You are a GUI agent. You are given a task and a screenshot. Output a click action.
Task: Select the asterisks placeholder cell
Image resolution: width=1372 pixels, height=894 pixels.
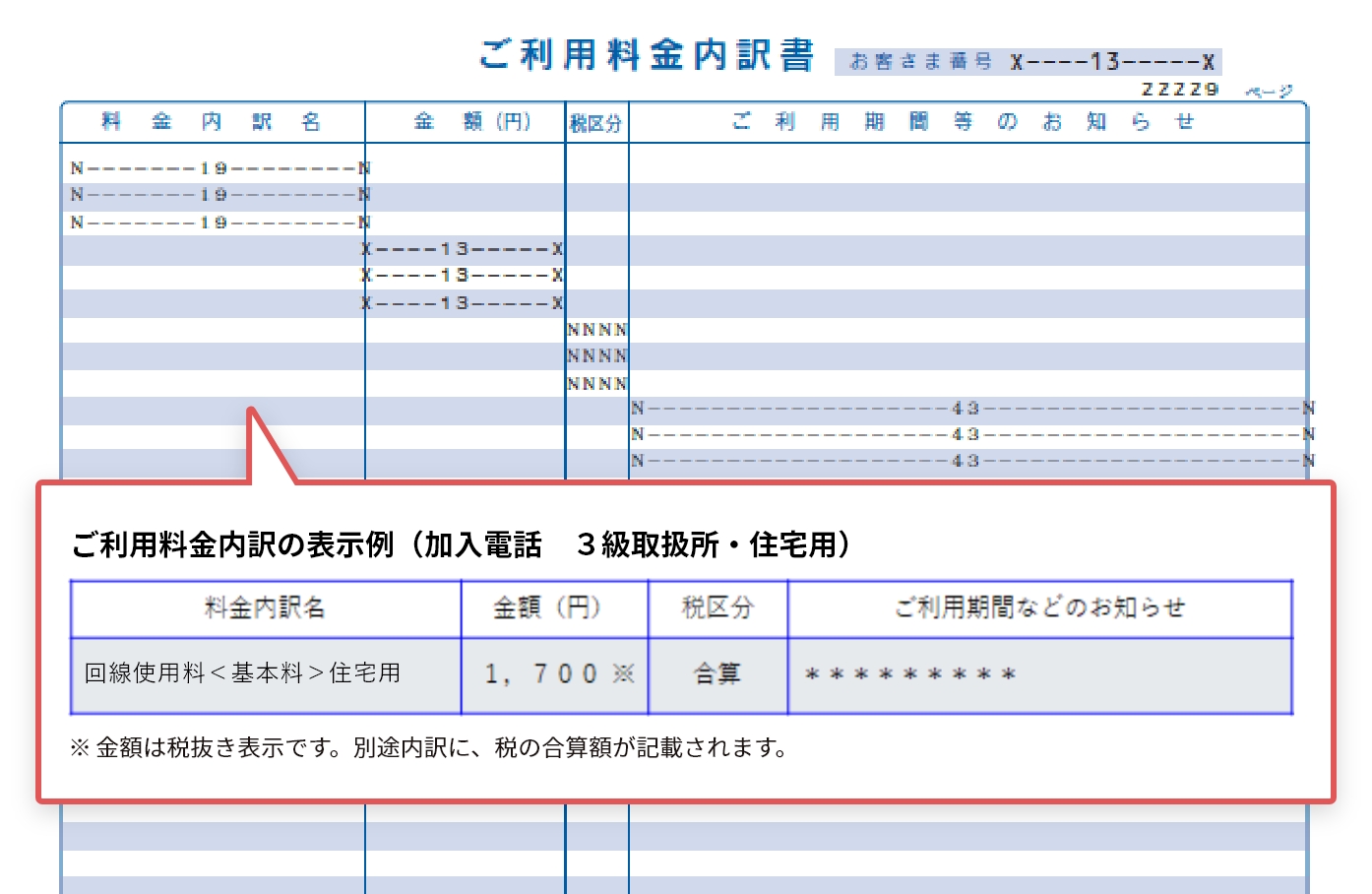pos(909,675)
